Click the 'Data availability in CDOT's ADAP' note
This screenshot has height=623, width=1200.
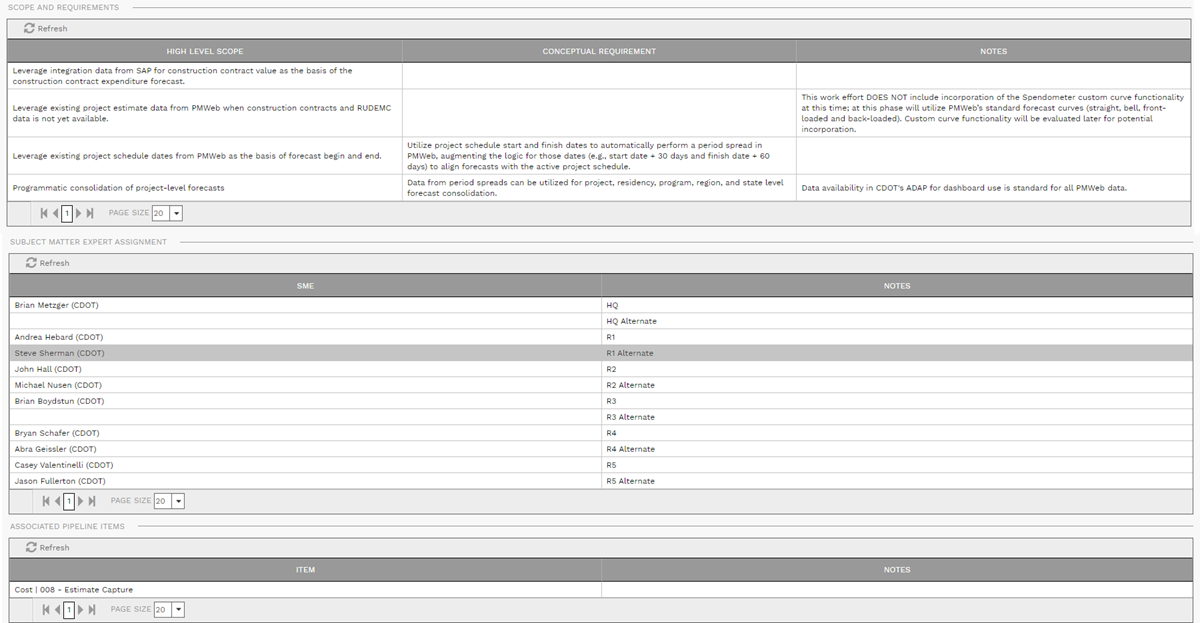[x=994, y=188]
